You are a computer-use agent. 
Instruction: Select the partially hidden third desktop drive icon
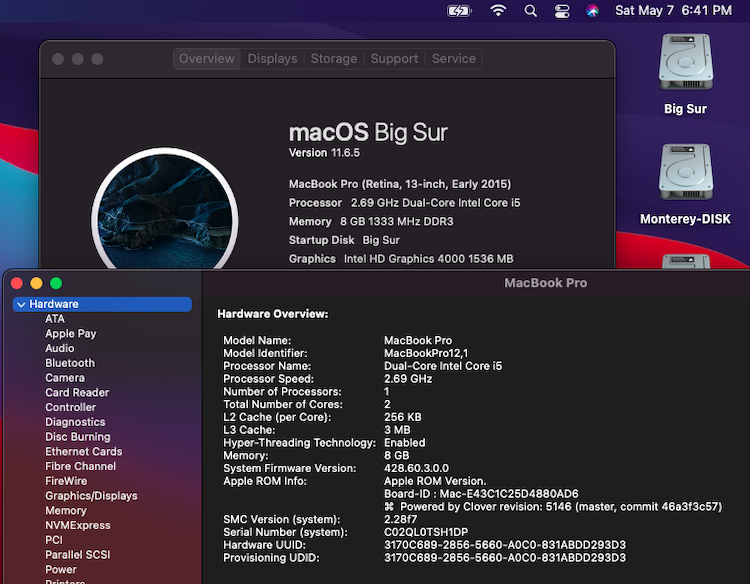coord(686,261)
